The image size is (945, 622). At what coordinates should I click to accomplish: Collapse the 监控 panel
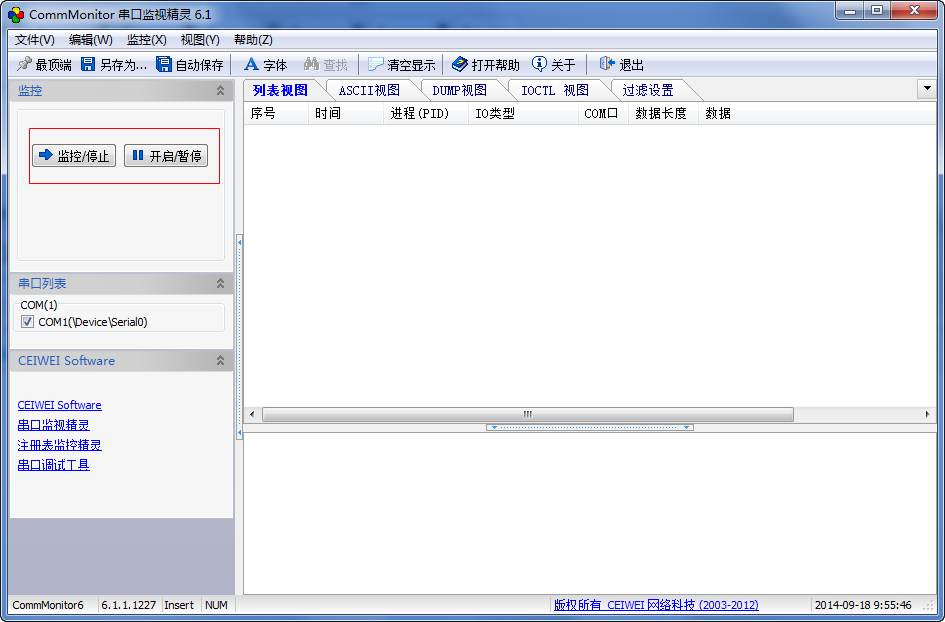tap(222, 90)
